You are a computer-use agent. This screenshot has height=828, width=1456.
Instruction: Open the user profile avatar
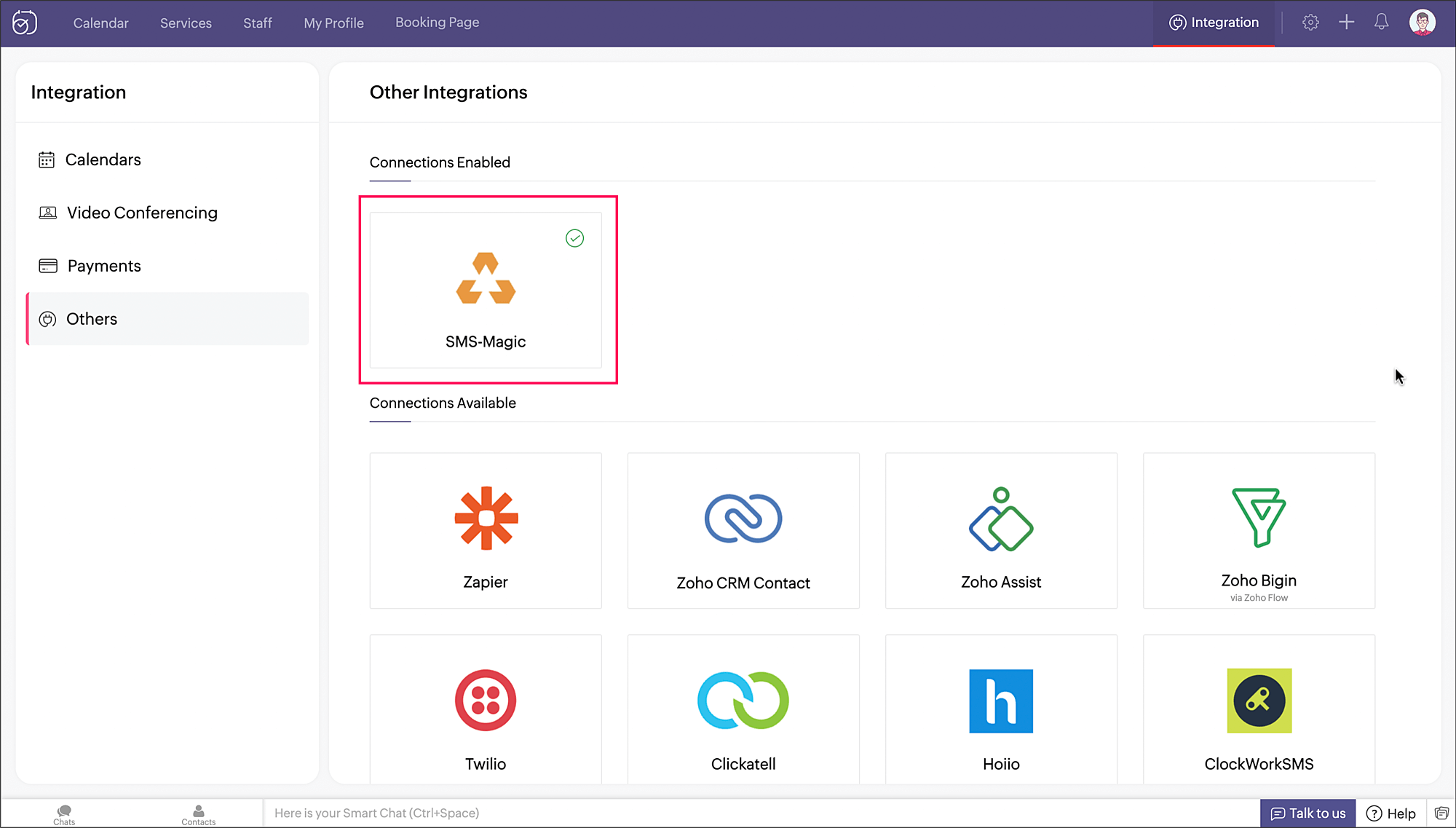1422,23
